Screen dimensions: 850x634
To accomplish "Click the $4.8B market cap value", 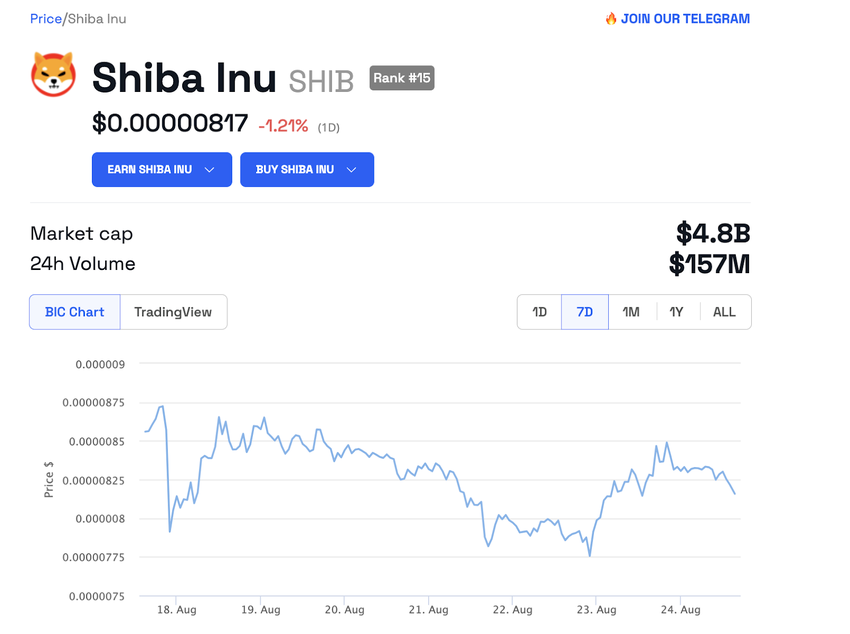I will (x=713, y=234).
